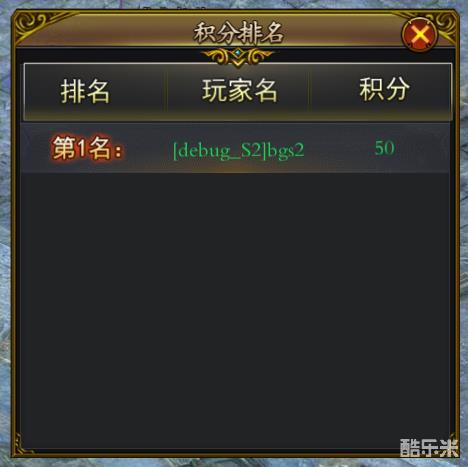Click the empty ranking list area

tap(235, 310)
